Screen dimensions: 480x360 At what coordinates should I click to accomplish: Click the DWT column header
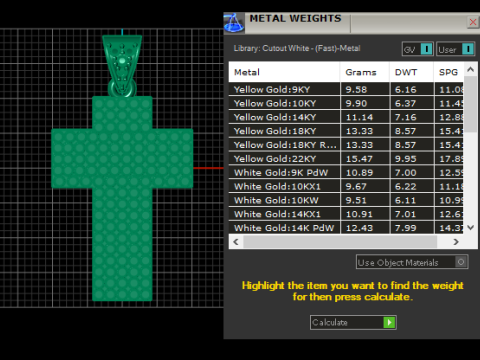411,72
